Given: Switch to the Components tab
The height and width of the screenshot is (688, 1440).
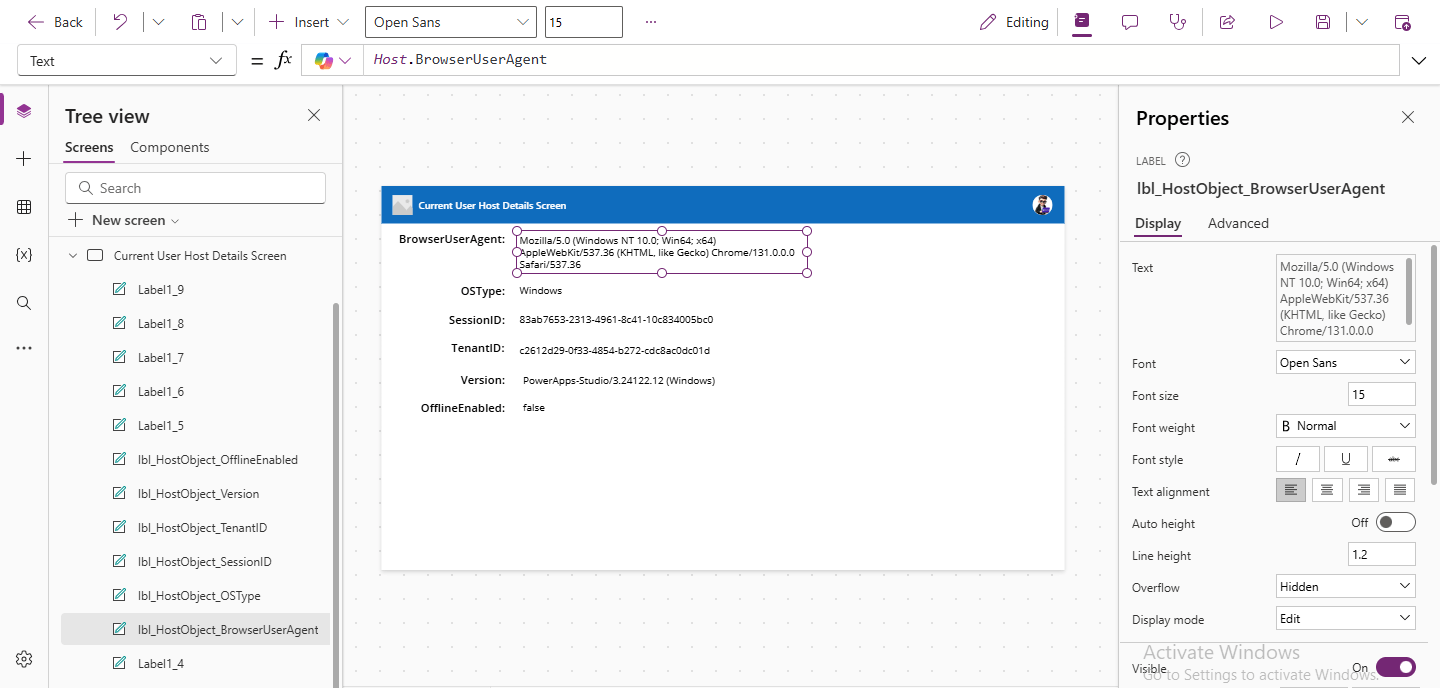Looking at the screenshot, I should point(169,147).
